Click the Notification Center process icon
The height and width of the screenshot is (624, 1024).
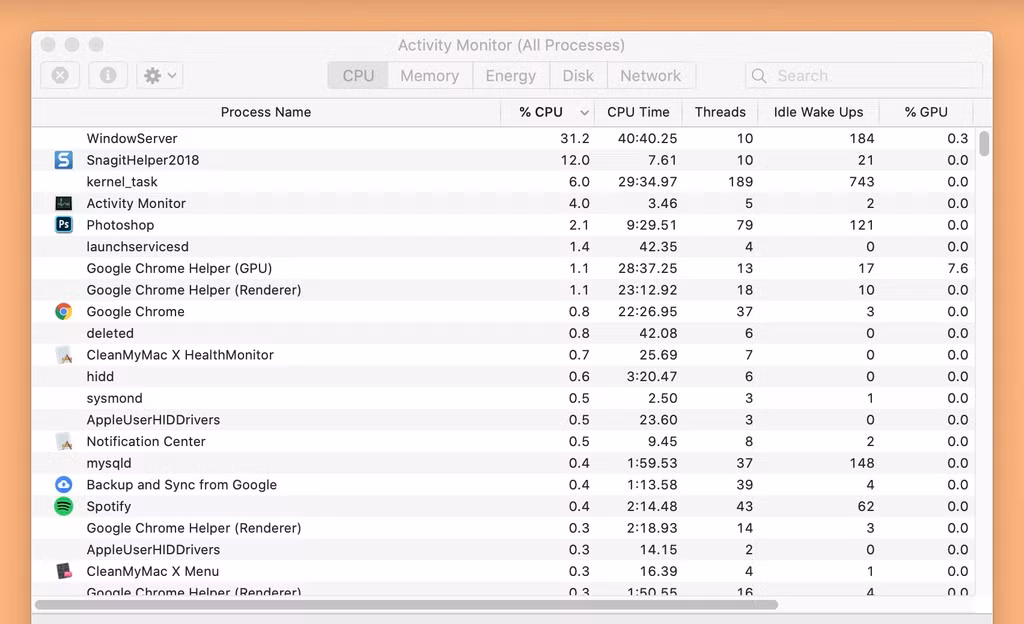(x=63, y=441)
